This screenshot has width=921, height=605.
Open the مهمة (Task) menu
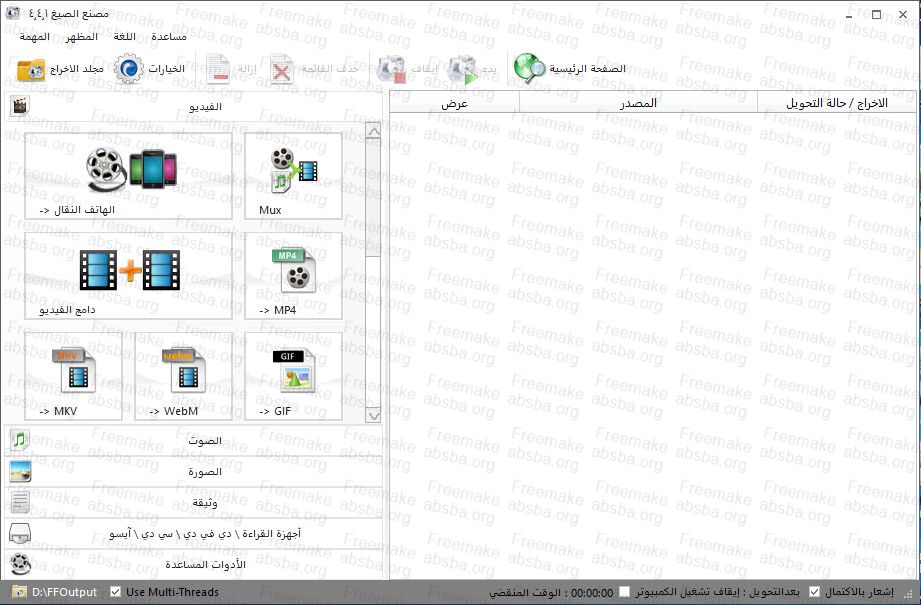[35, 36]
